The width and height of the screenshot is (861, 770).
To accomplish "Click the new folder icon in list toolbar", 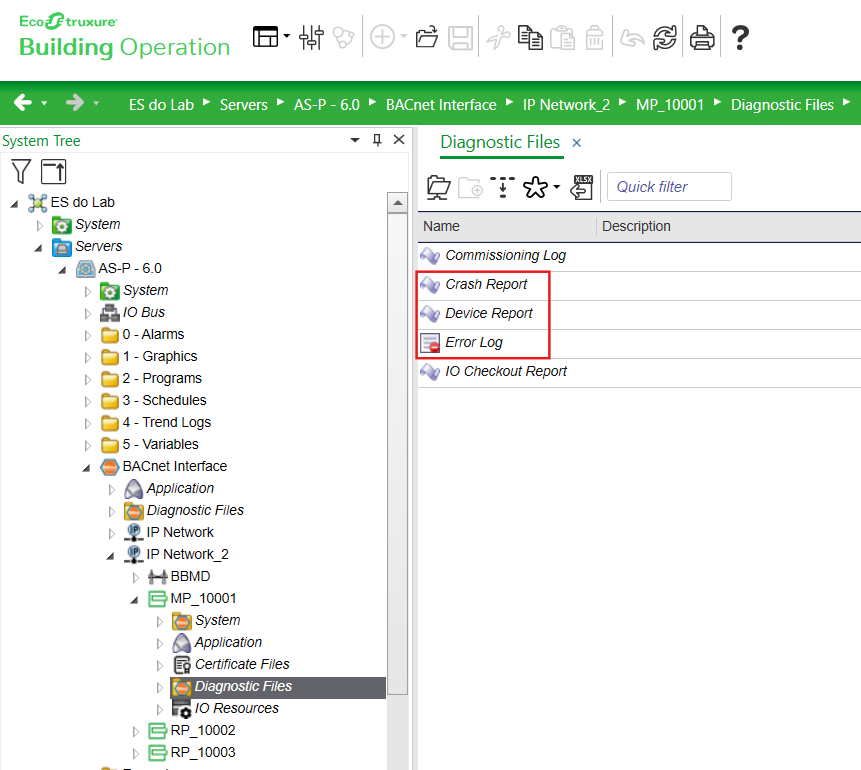I will pos(471,187).
